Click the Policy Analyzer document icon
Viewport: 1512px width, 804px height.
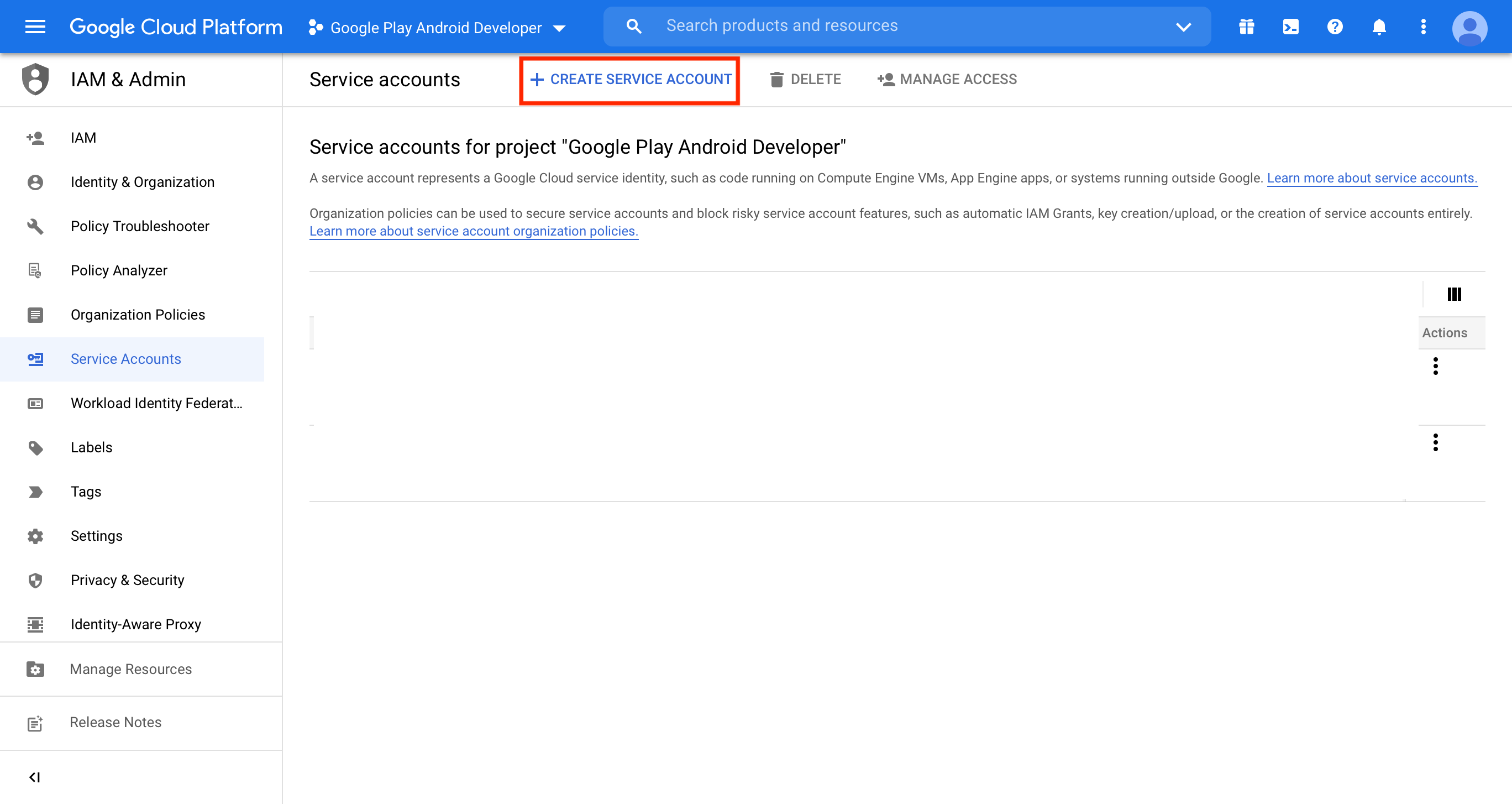click(x=35, y=270)
